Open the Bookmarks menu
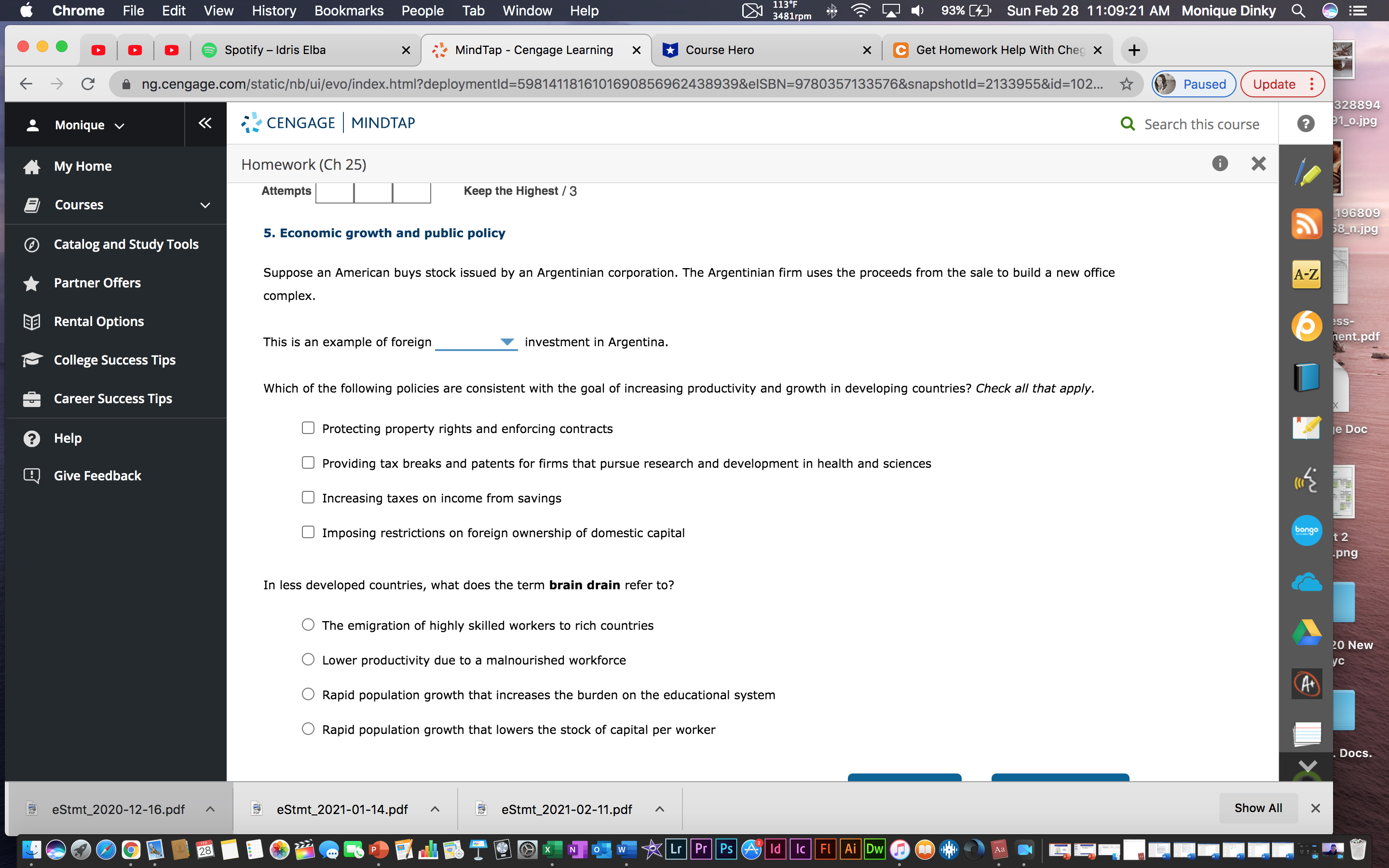The height and width of the screenshot is (868, 1389). click(x=348, y=10)
